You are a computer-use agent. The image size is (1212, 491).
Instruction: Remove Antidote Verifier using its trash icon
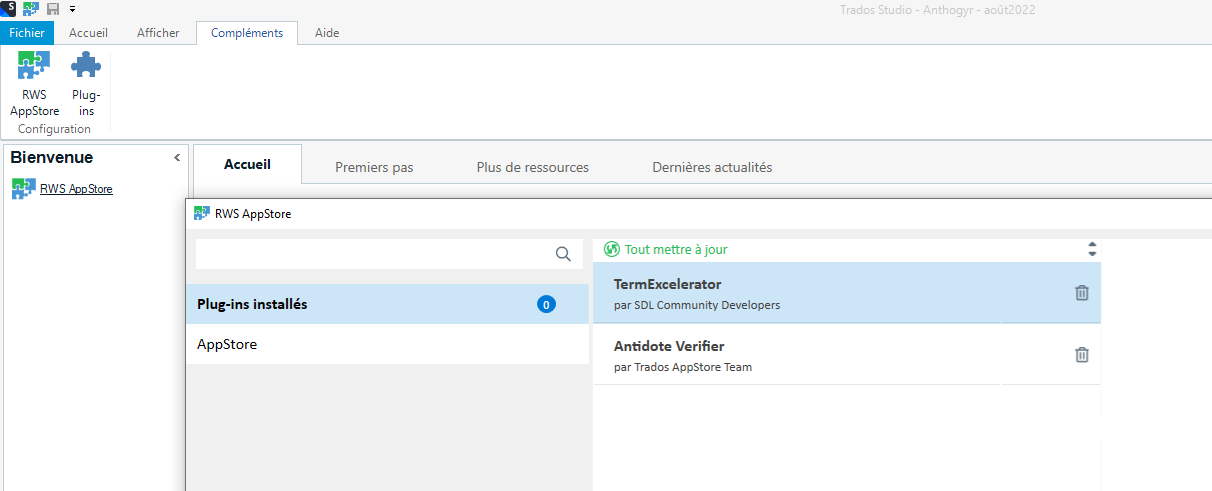pyautogui.click(x=1081, y=354)
